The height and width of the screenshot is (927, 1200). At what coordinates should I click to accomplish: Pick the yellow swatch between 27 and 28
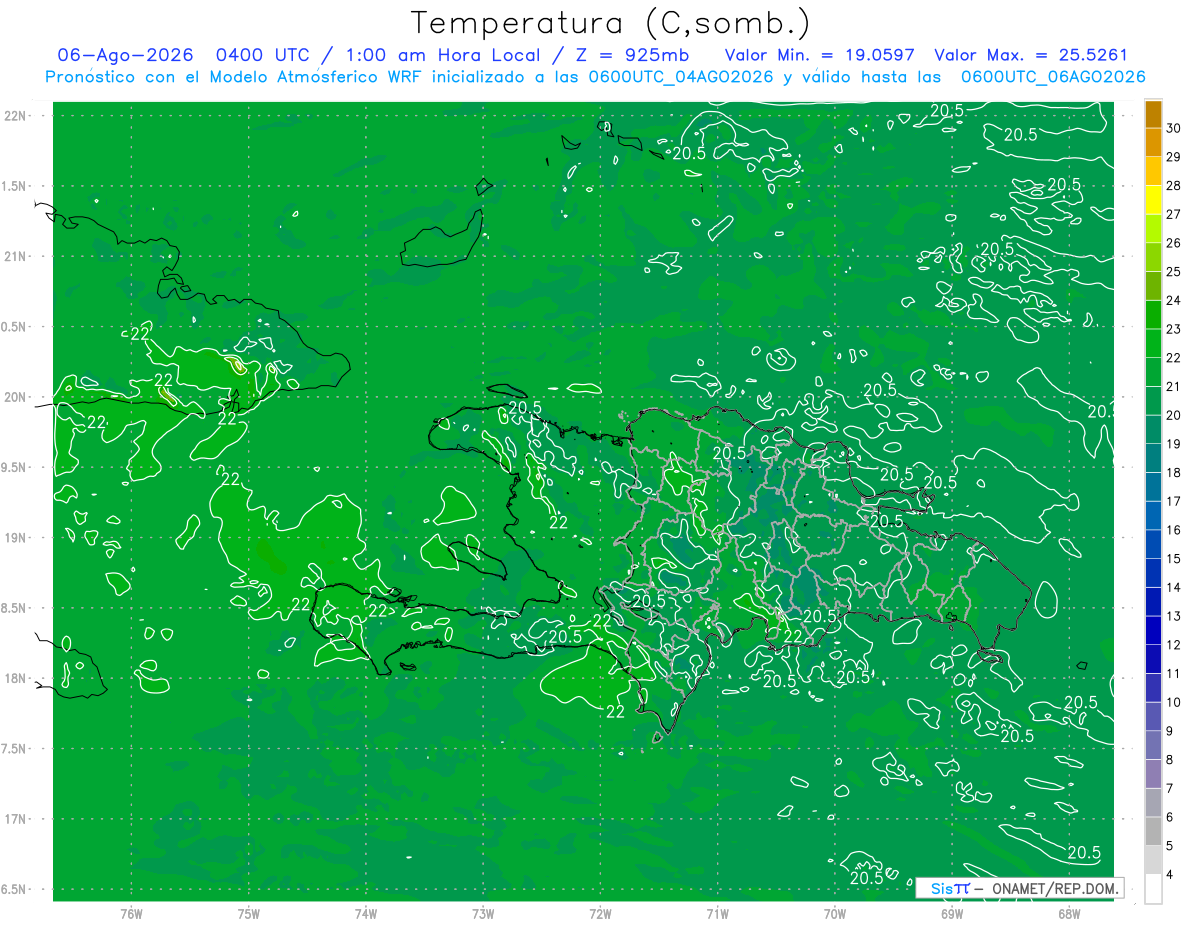point(1153,200)
